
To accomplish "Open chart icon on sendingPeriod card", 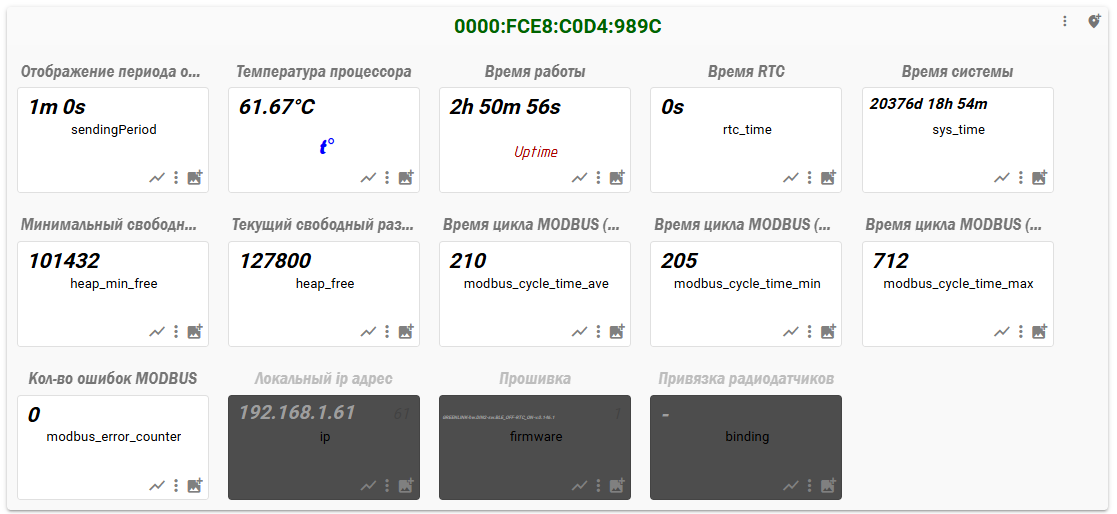I will point(157,178).
